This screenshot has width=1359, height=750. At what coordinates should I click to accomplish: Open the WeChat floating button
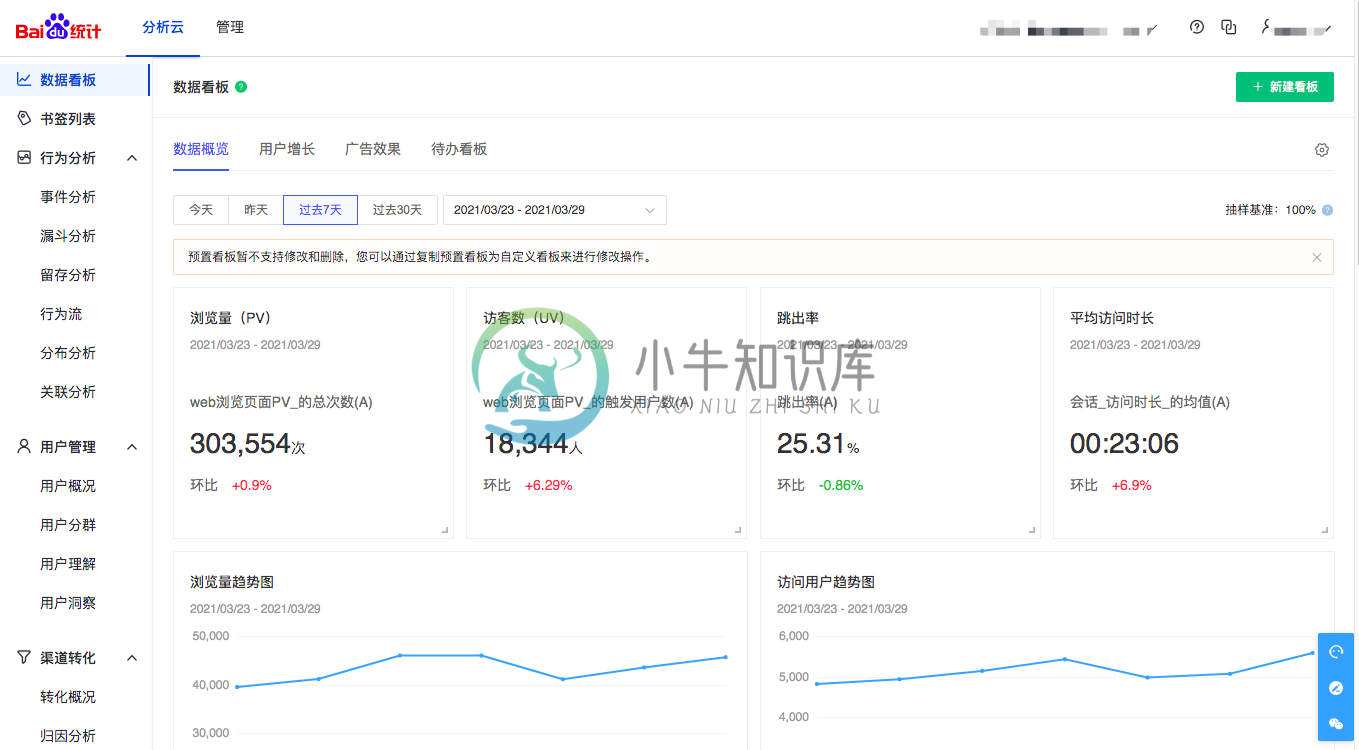1336,724
